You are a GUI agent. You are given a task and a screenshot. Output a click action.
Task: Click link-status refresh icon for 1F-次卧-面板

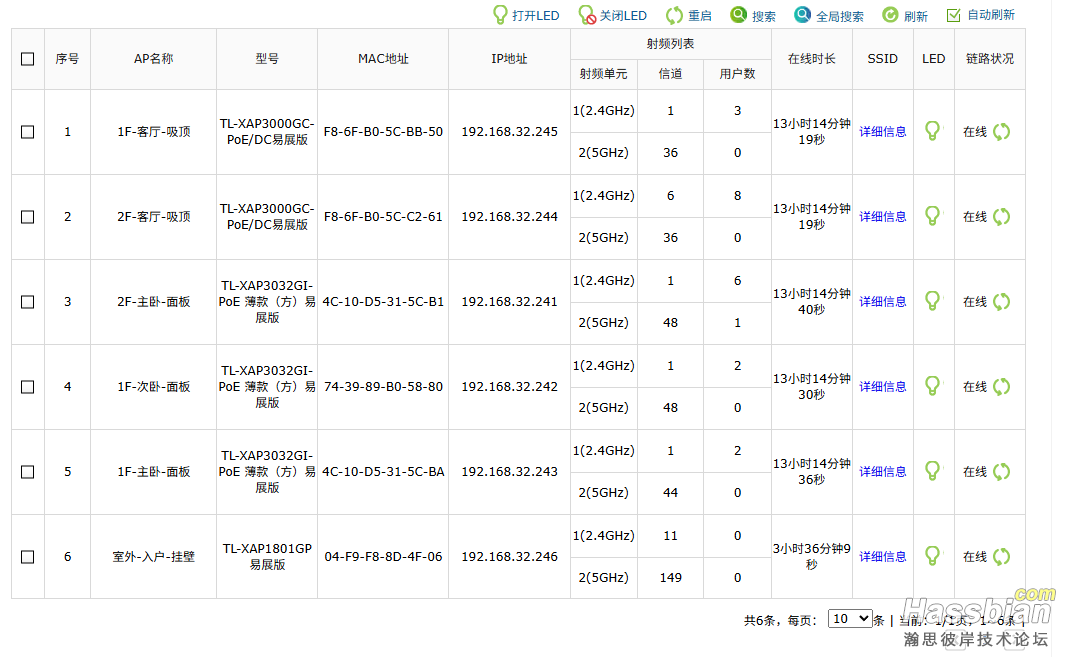[1001, 387]
